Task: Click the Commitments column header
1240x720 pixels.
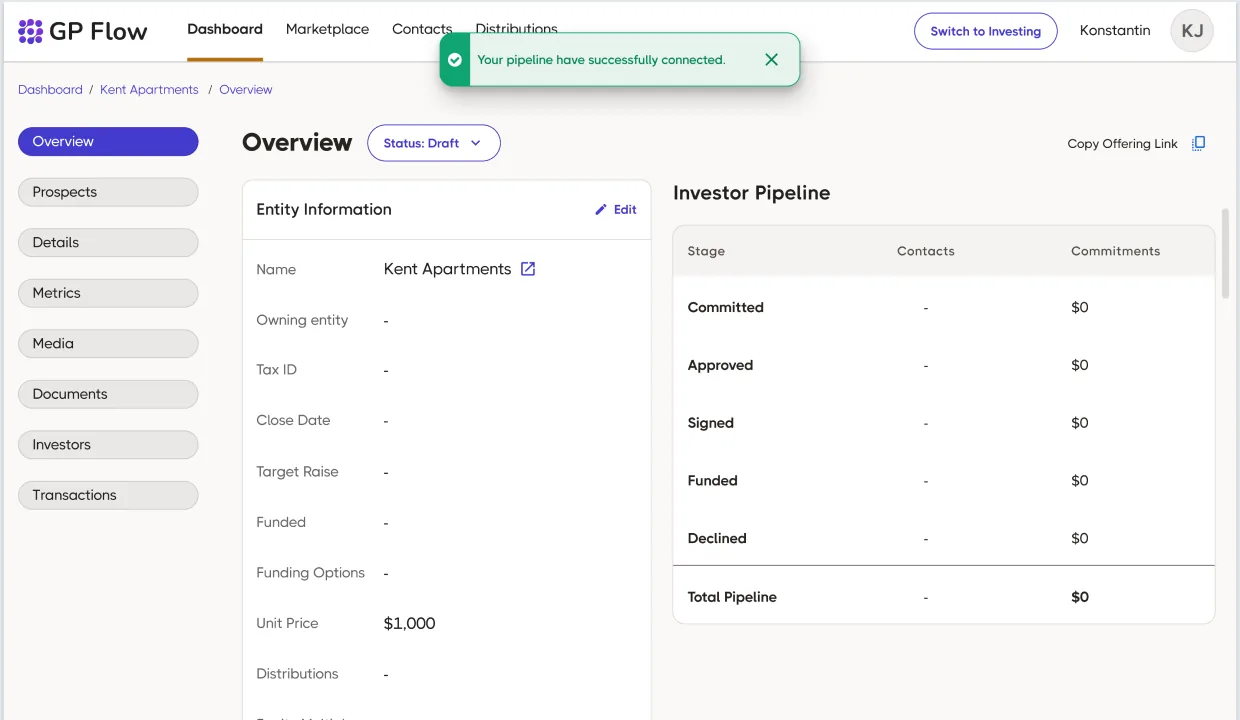Action: click(1115, 251)
